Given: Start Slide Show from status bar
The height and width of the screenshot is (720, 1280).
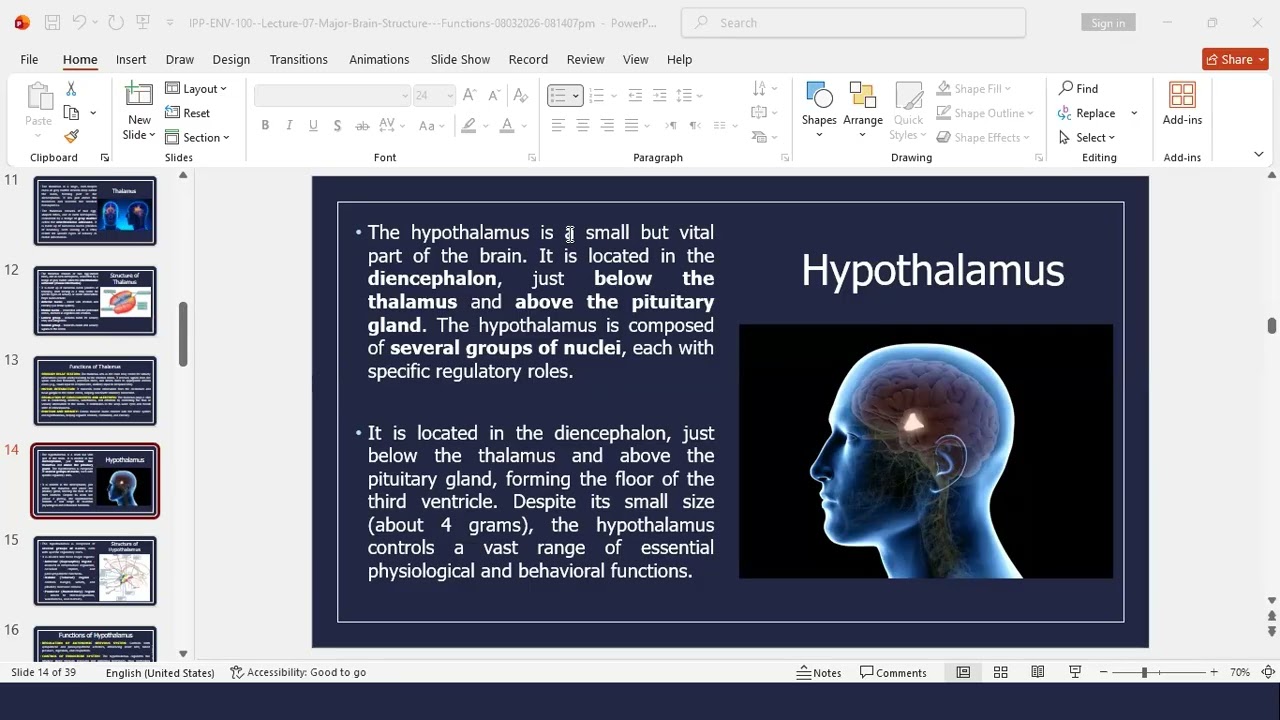Looking at the screenshot, I should click(x=1075, y=672).
